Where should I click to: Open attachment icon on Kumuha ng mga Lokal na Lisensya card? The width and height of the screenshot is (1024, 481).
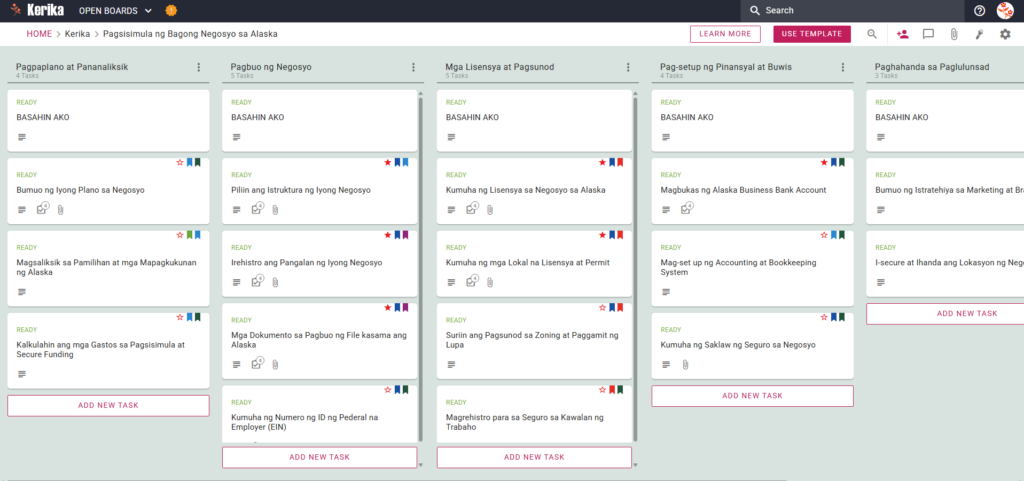pyautogui.click(x=490, y=282)
